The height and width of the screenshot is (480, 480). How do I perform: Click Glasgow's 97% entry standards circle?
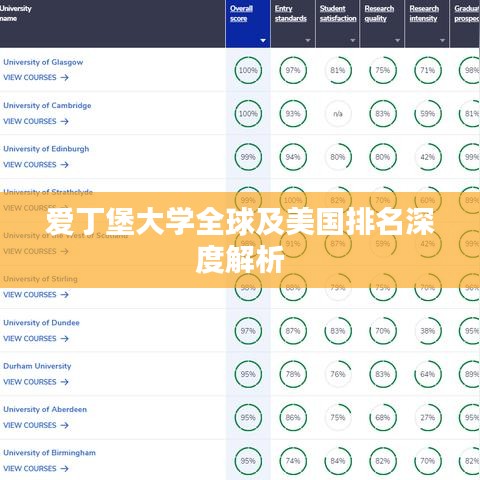tap(293, 70)
